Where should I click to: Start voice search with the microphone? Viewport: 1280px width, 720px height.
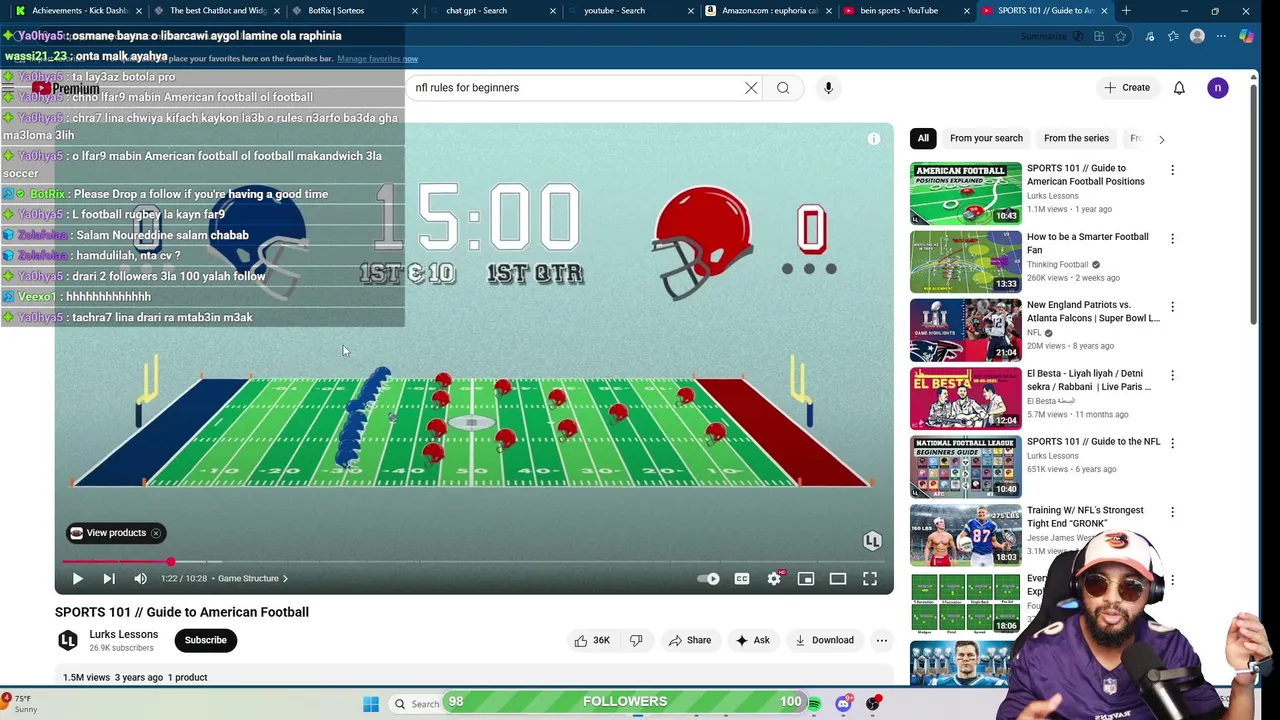828,88
